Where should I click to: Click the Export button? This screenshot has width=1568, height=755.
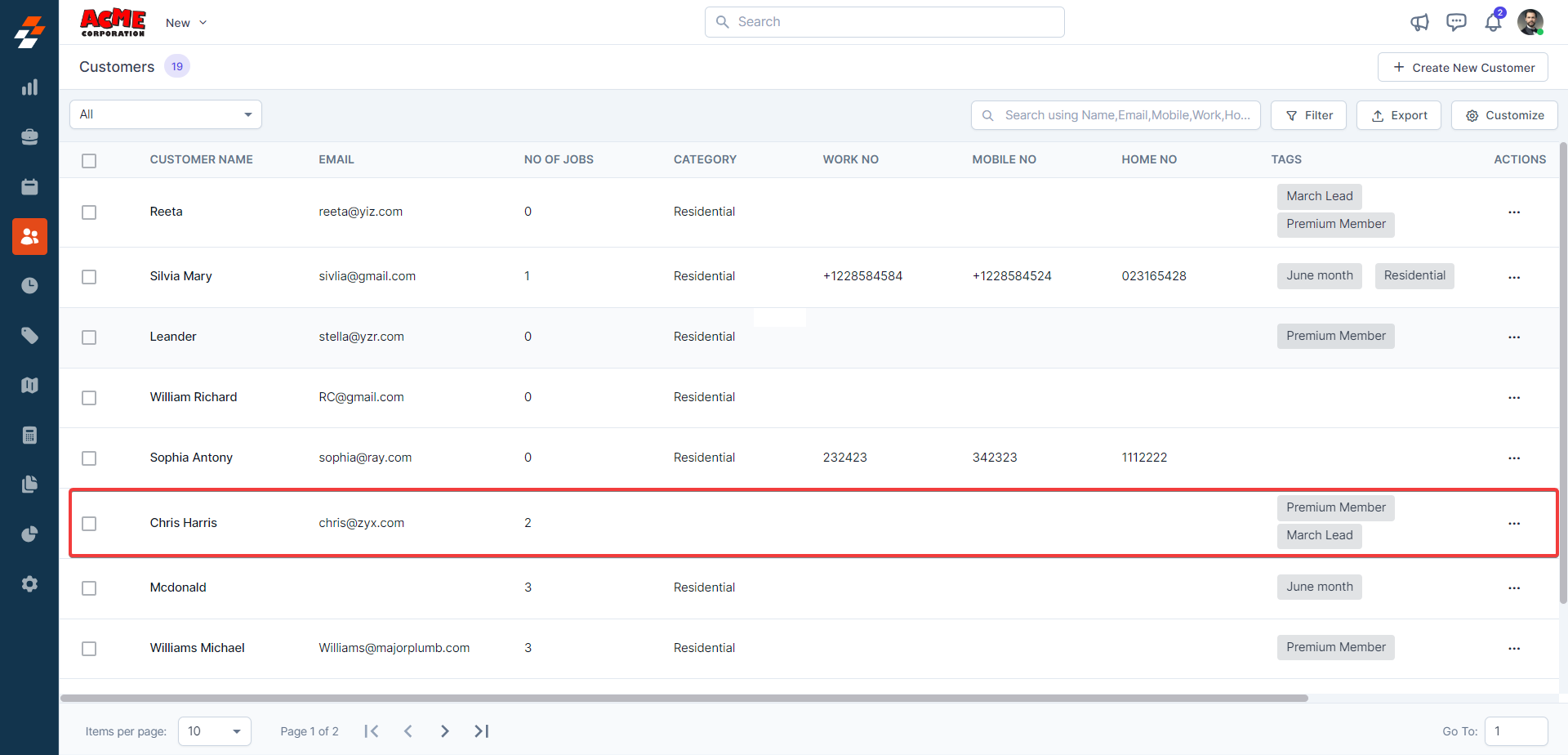[1399, 115]
